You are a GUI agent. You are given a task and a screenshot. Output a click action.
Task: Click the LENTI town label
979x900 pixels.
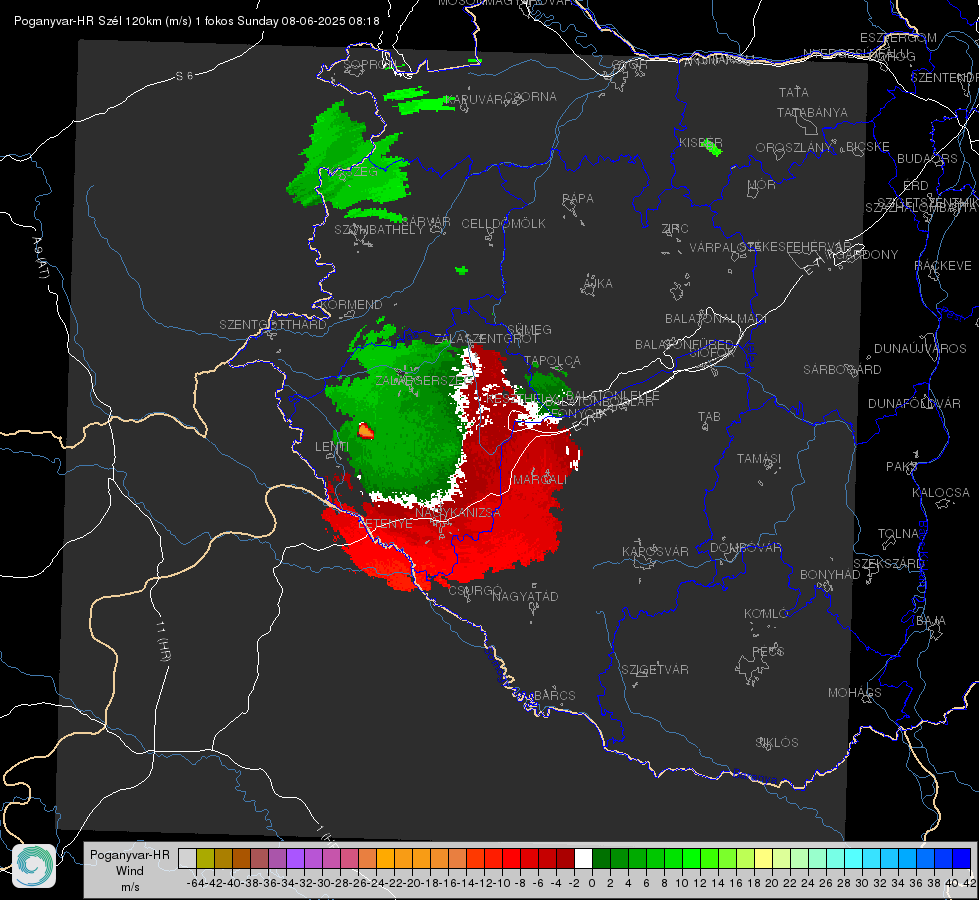point(332,447)
